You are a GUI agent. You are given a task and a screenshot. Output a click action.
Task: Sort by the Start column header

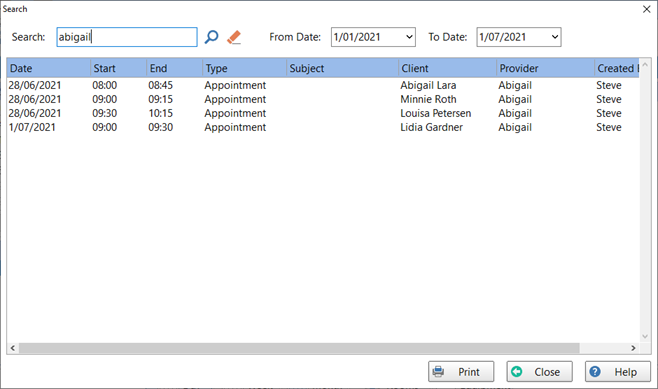point(118,68)
